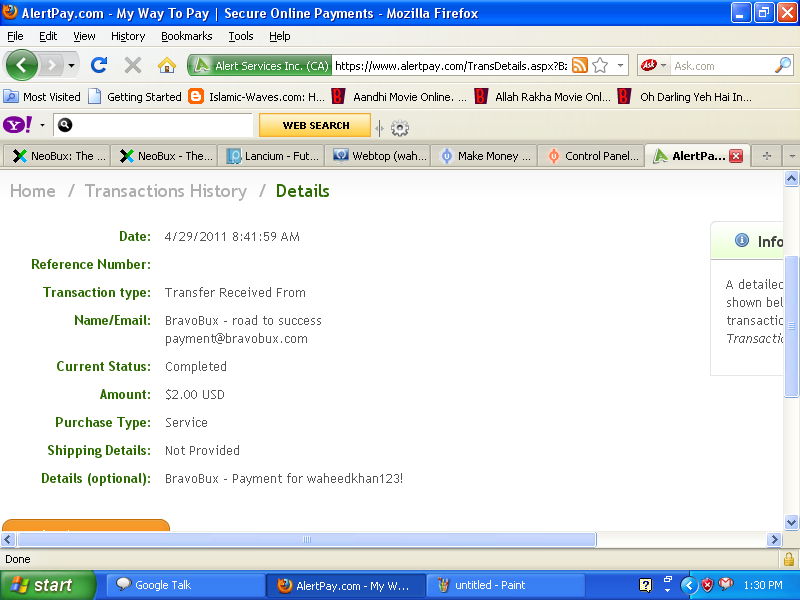Click Alert Services Inc. (CA) site identity

(x=260, y=66)
